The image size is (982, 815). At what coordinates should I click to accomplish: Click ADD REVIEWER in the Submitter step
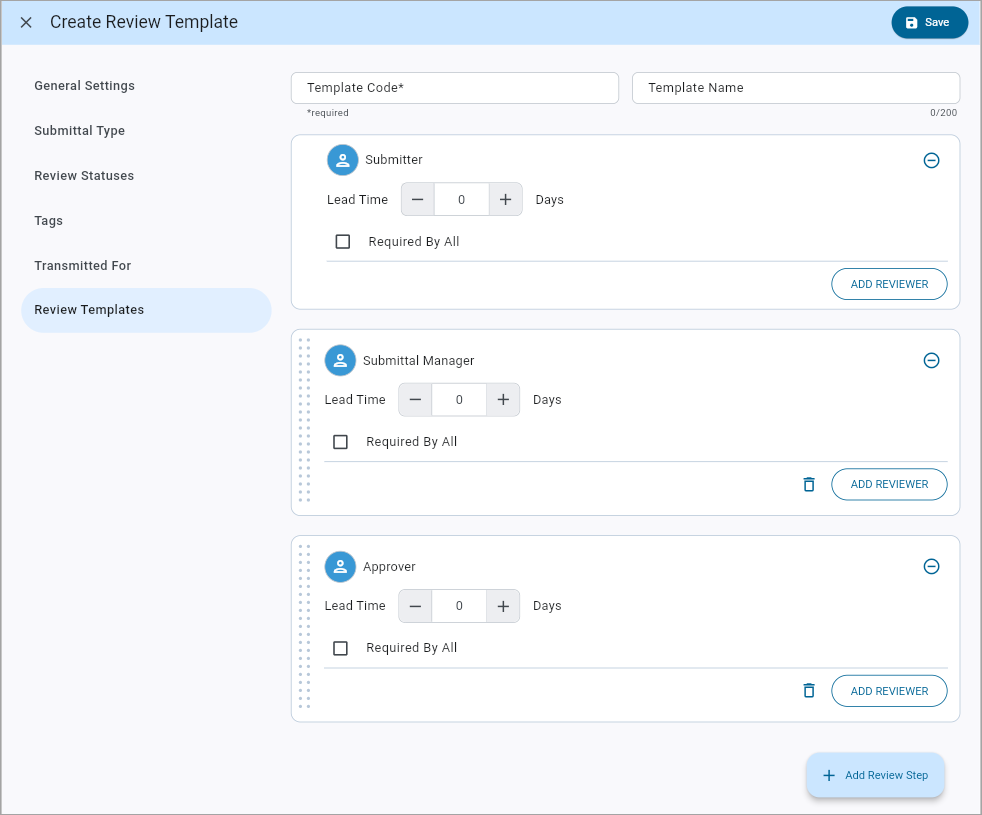tap(889, 284)
